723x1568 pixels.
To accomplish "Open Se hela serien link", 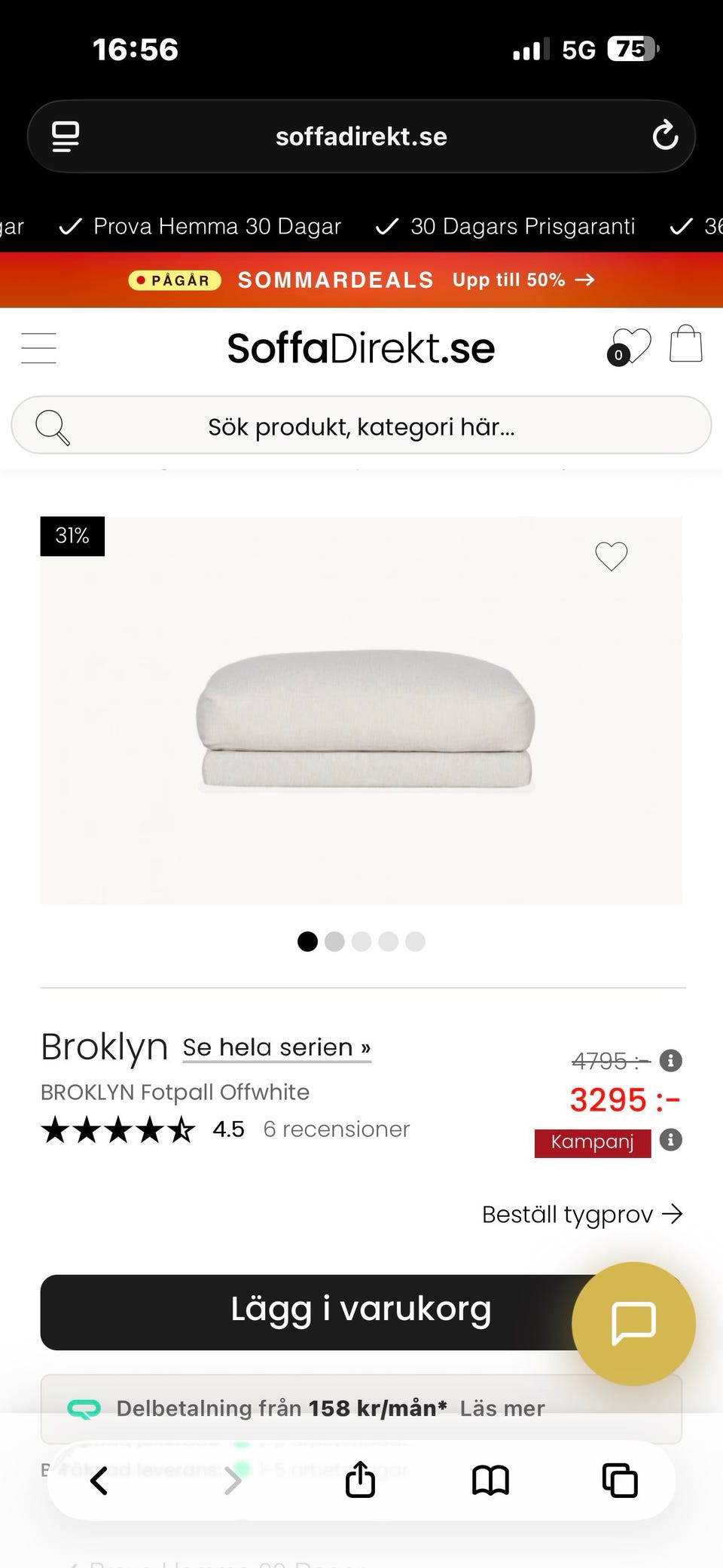I will (x=276, y=1047).
